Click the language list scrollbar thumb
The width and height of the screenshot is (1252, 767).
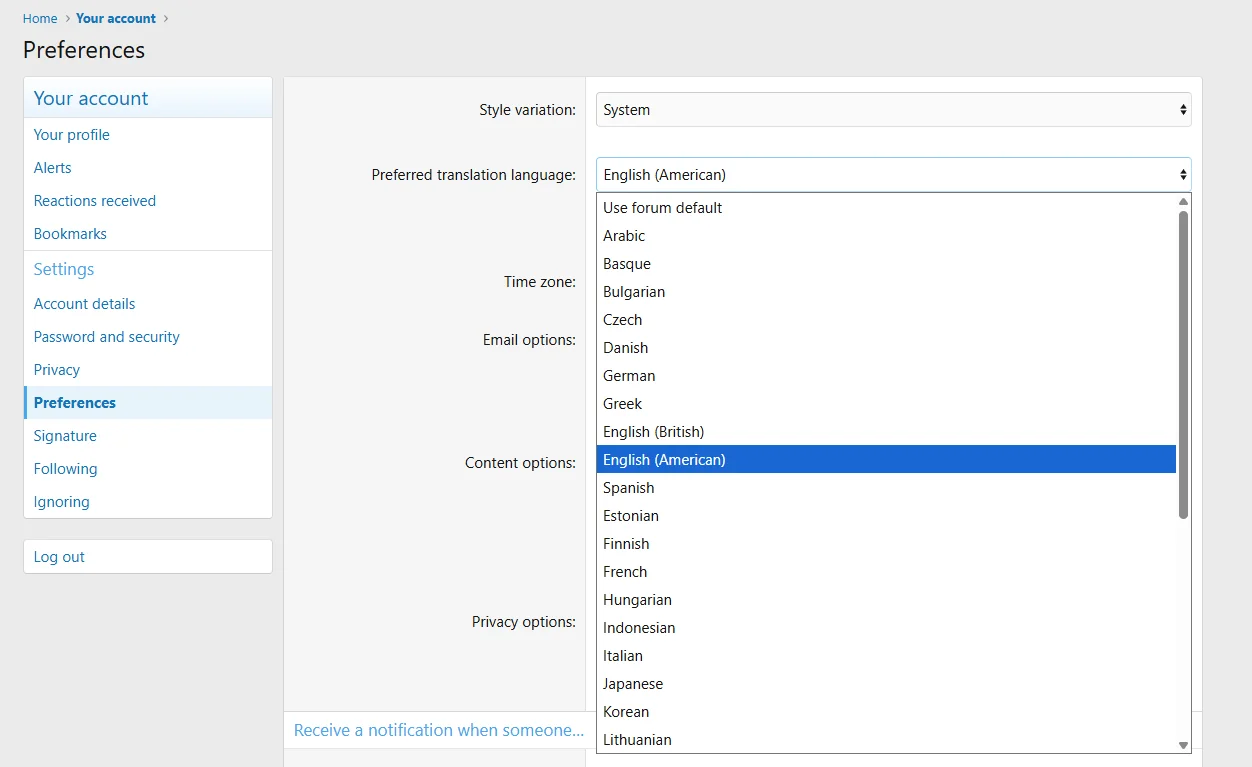(x=1183, y=365)
